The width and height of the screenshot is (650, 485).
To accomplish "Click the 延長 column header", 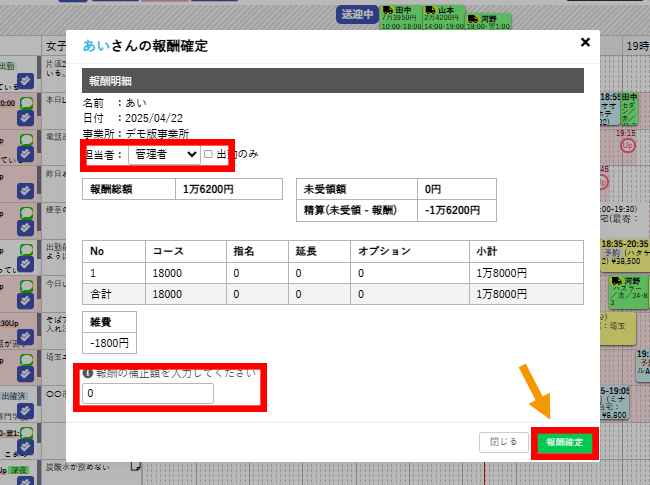I will tap(320, 251).
